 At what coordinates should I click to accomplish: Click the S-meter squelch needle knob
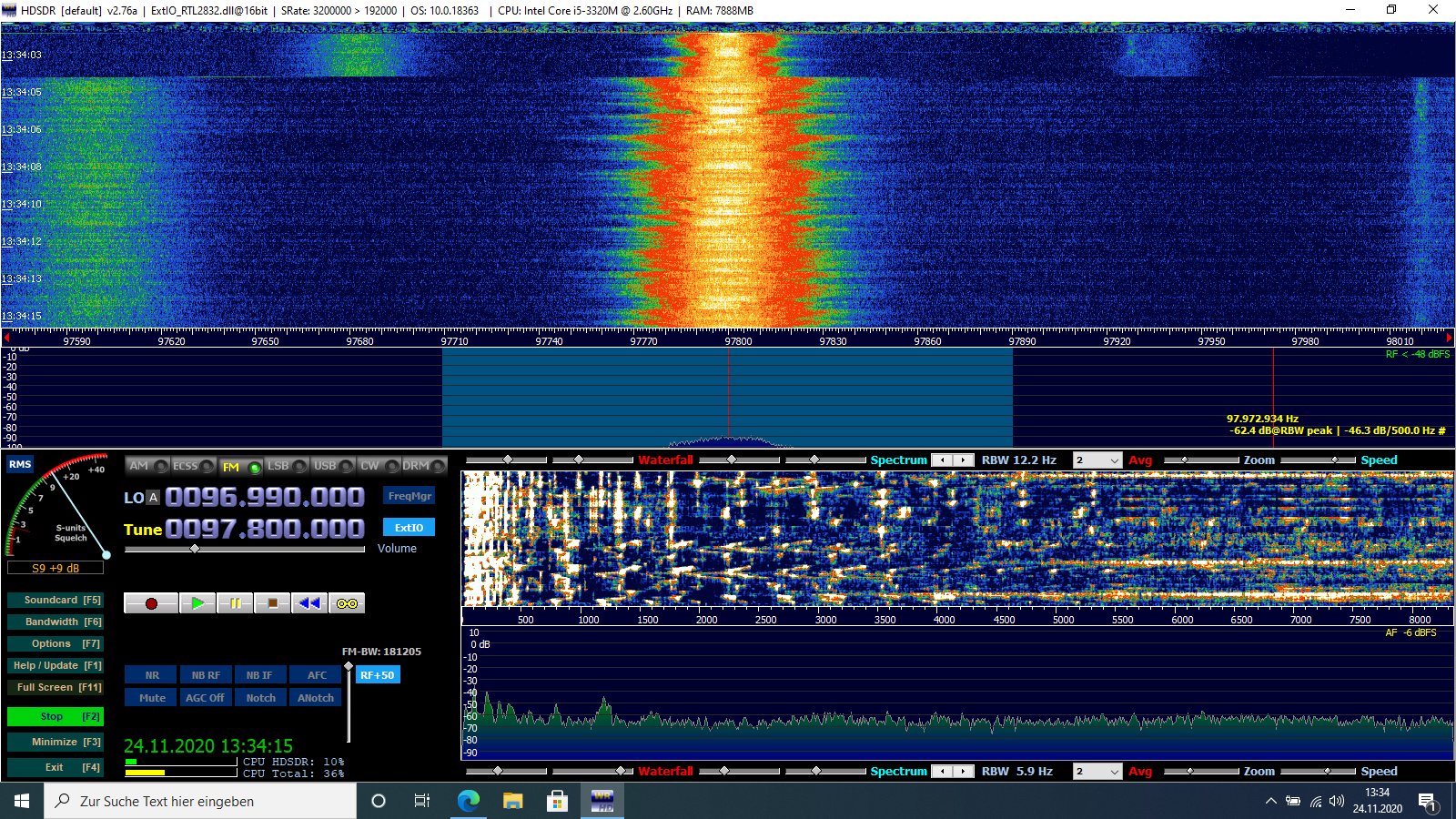106,554
